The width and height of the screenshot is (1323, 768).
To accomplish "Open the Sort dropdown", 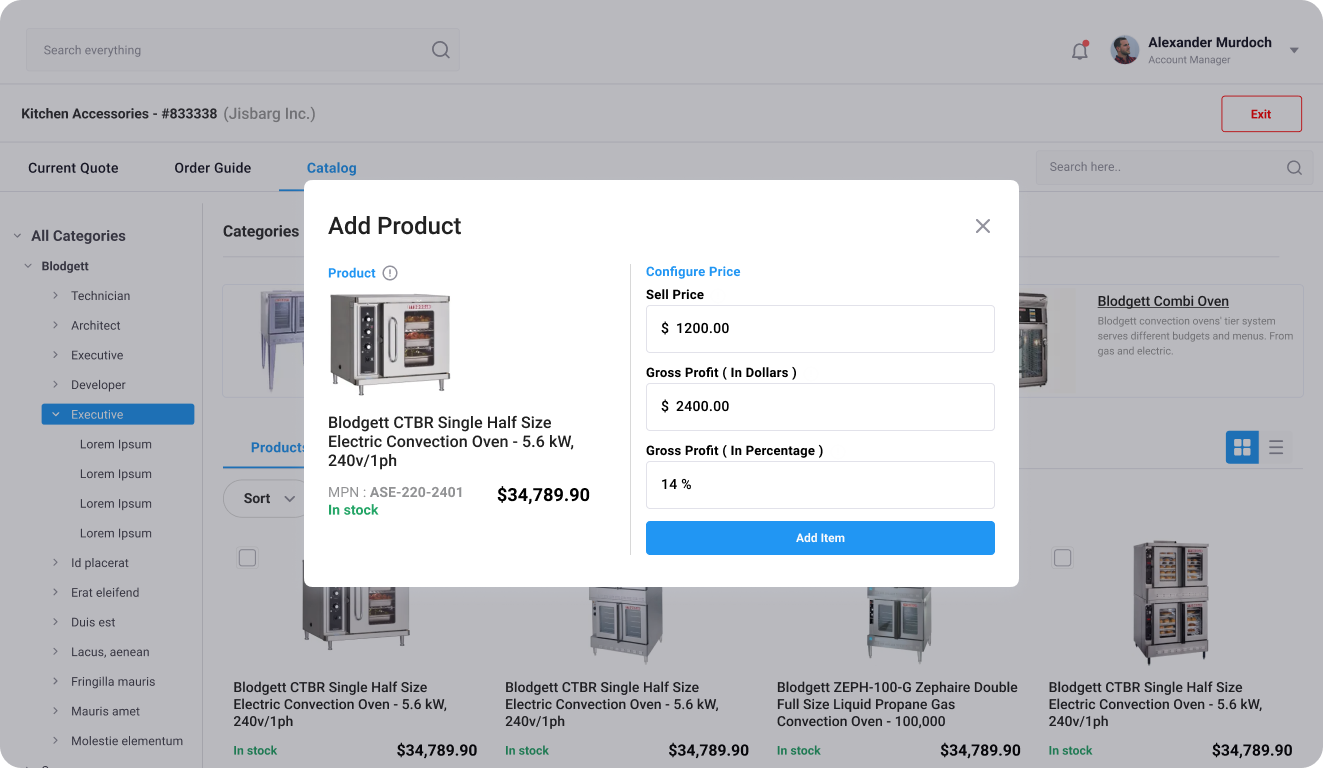I will (265, 498).
